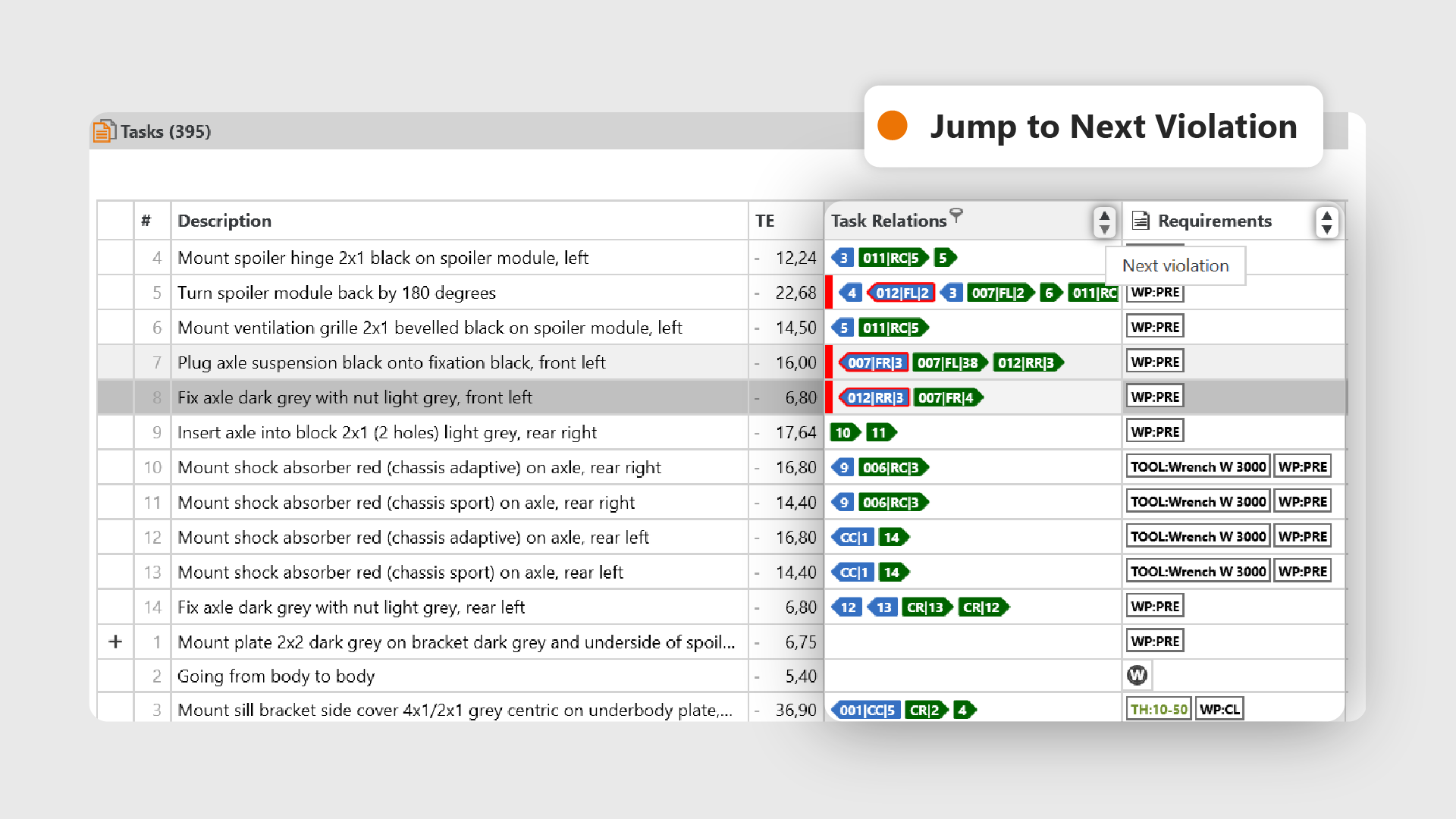Jump to next violation in Task Relations
The width and height of the screenshot is (1456, 819).
[x=1105, y=229]
